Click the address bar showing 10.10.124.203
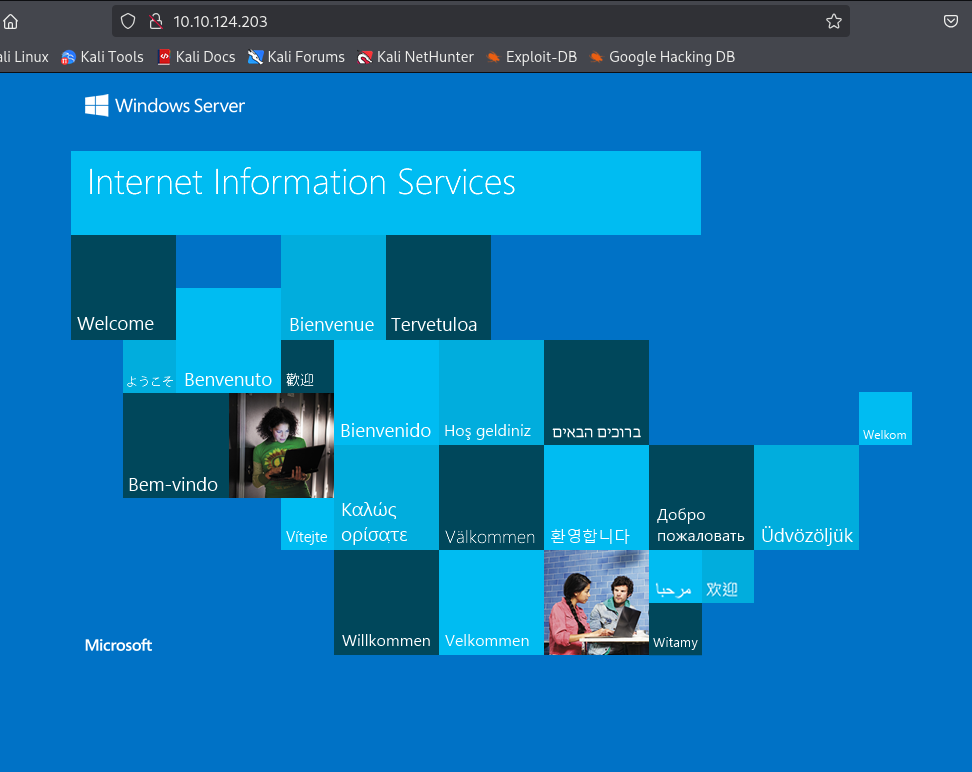The width and height of the screenshot is (972, 772). [481, 22]
